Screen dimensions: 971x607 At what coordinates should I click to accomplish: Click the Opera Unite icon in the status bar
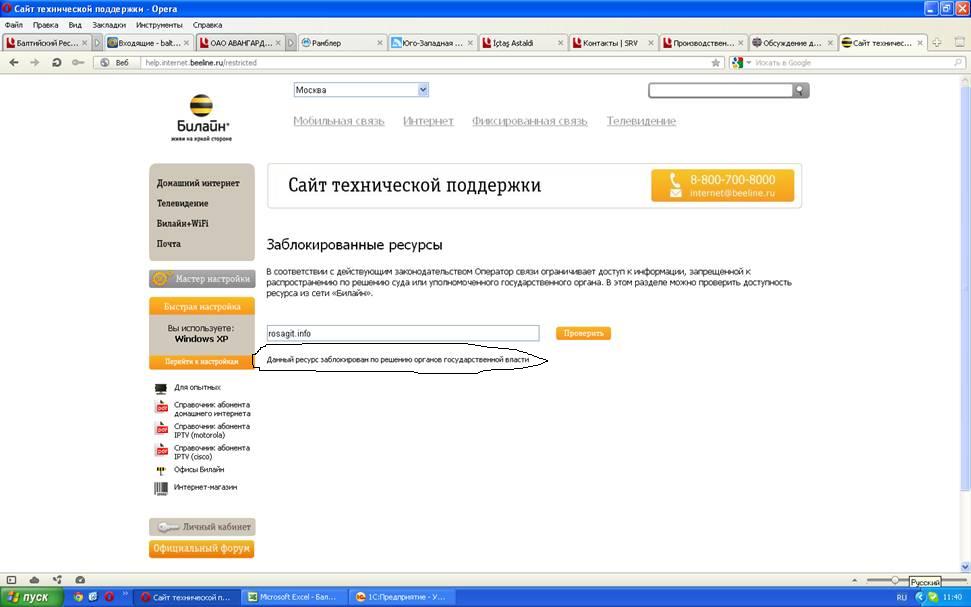(x=57, y=580)
